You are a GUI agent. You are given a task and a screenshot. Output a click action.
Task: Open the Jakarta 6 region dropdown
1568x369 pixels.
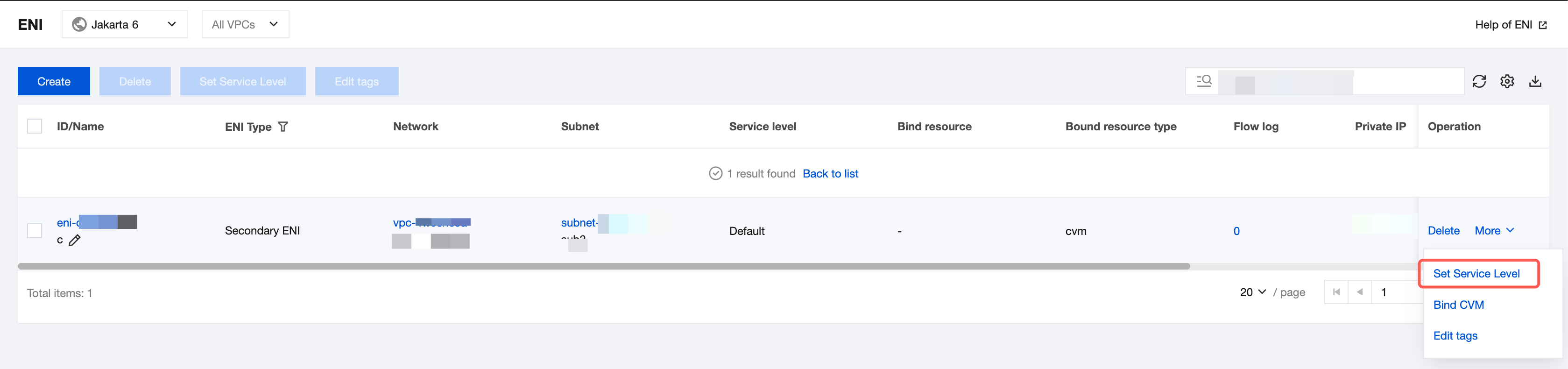point(124,24)
